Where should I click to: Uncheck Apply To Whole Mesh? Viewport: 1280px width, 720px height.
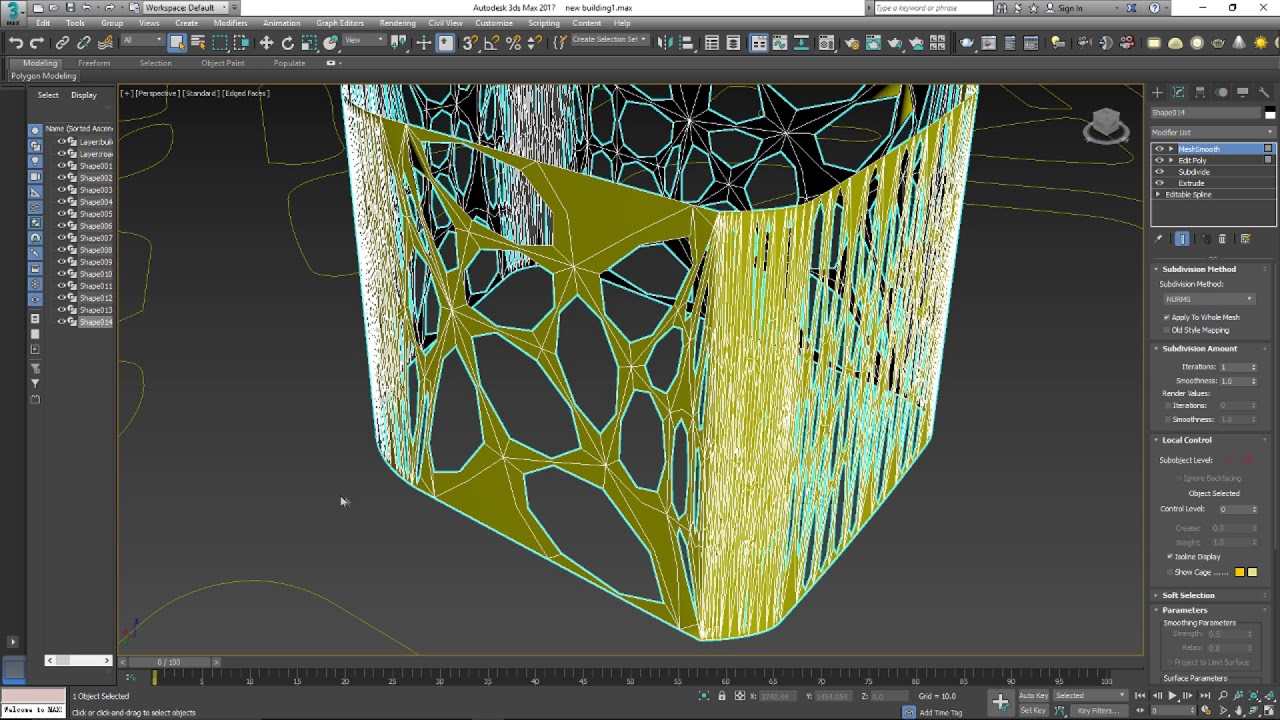[x=1167, y=317]
